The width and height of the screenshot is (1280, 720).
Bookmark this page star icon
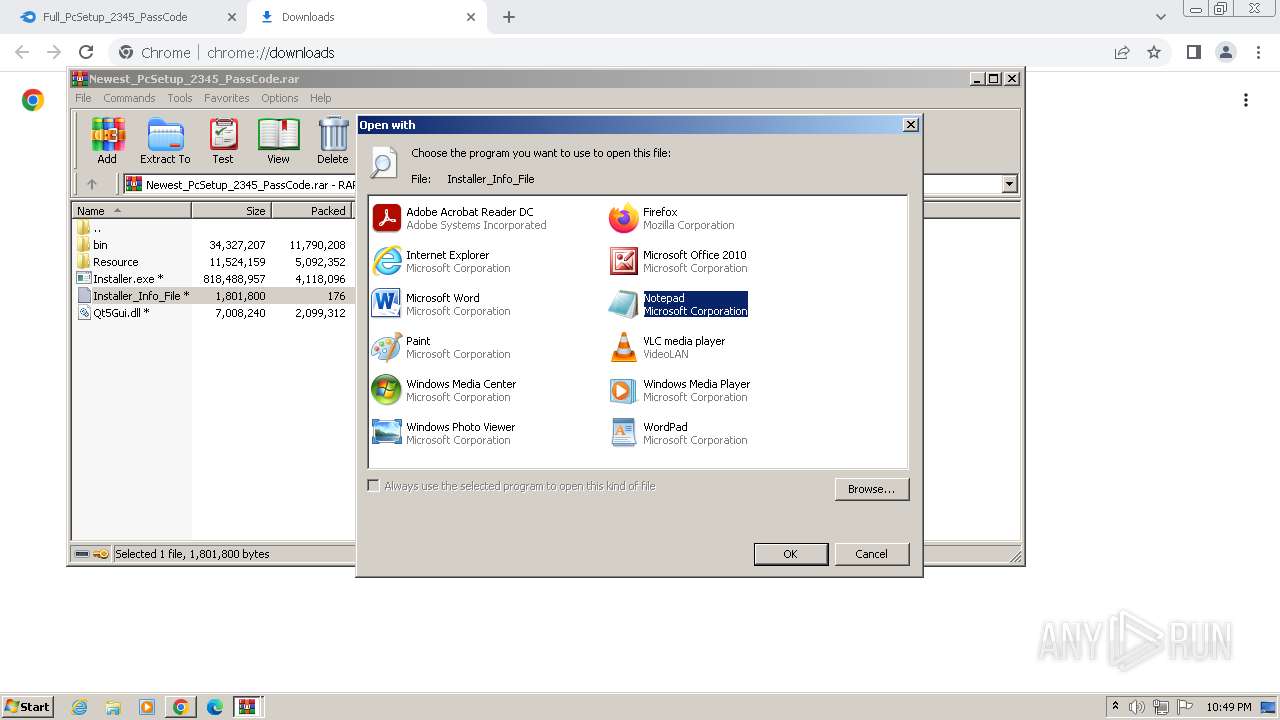(1154, 52)
